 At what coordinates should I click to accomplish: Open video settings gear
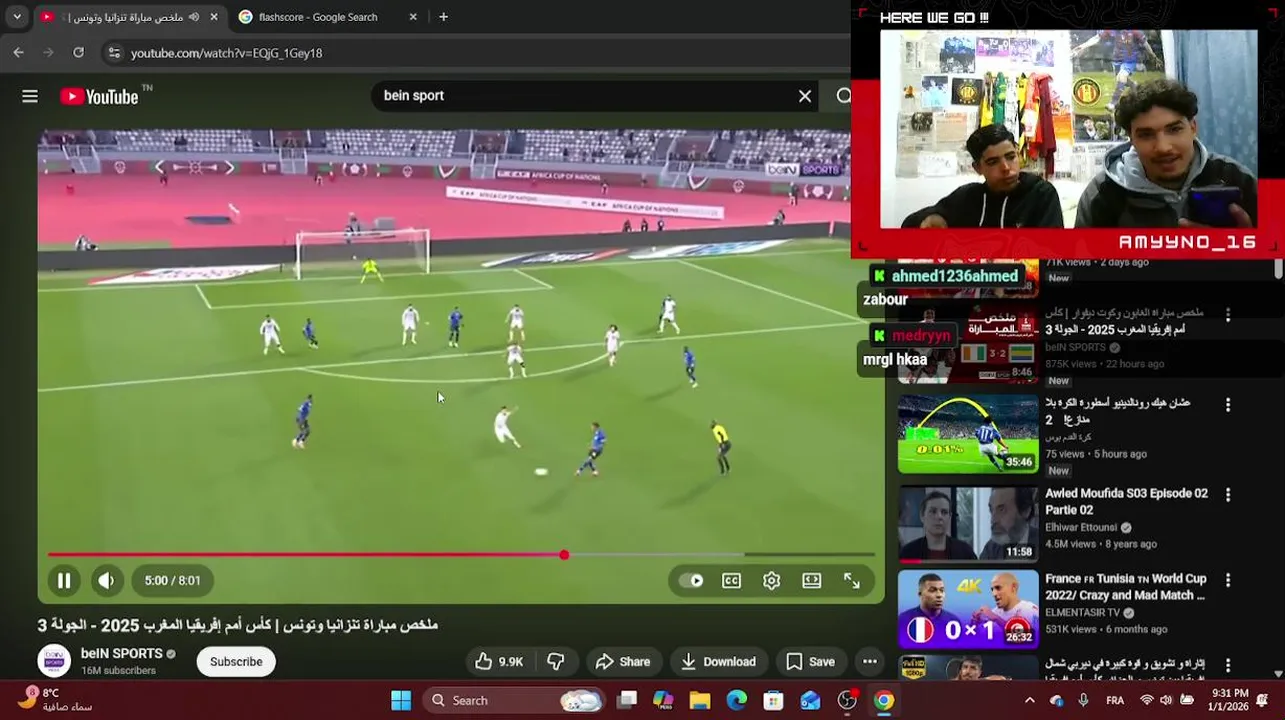[772, 580]
